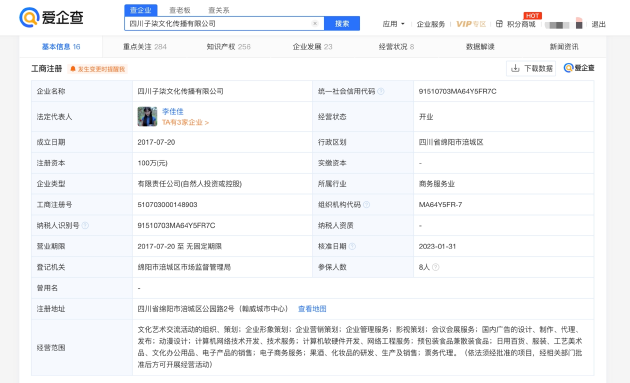Click the 爱企查 logo at top left
Image resolution: width=630 pixels, height=383 pixels.
51,17
